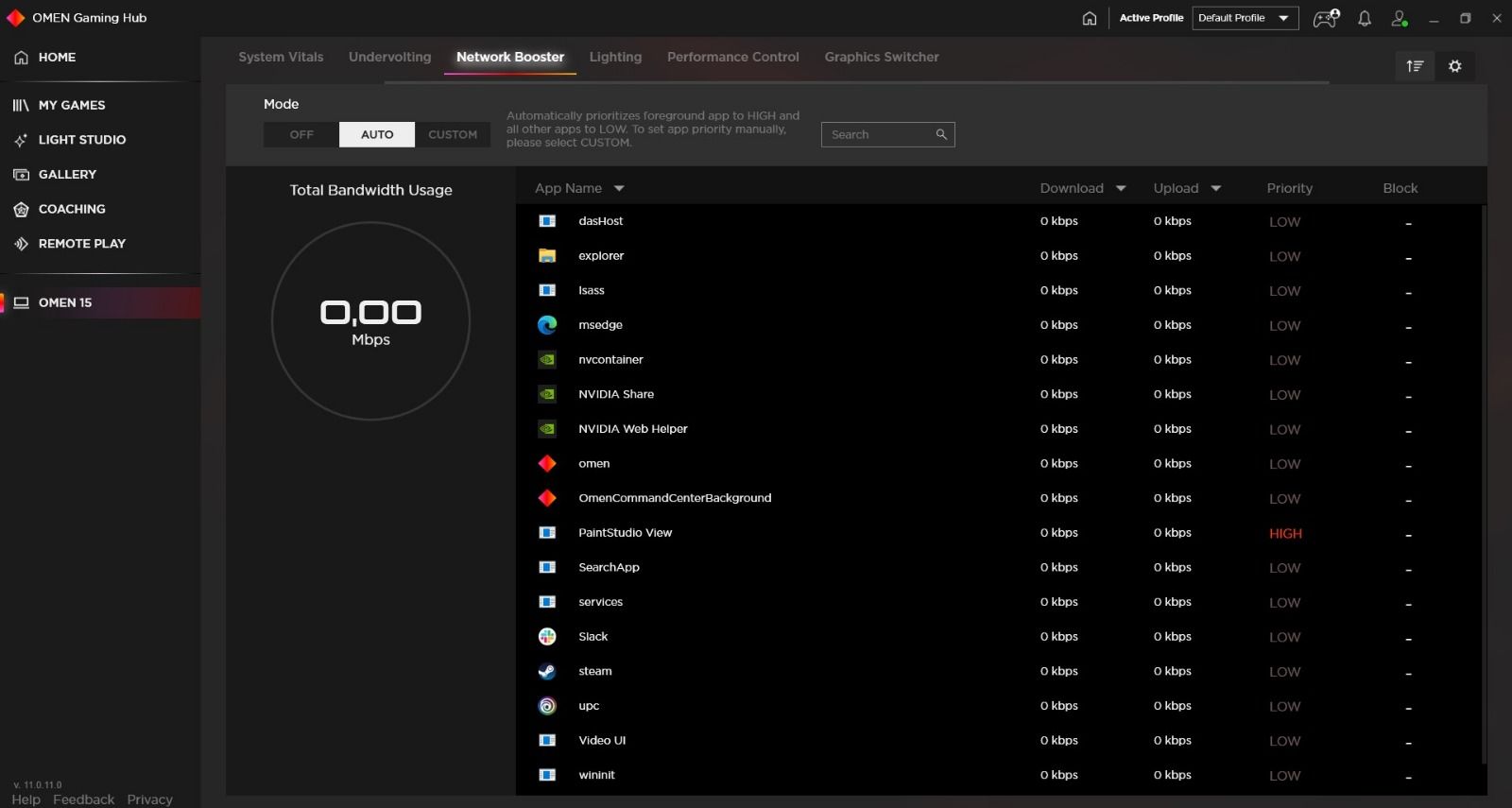Image resolution: width=1512 pixels, height=808 pixels.
Task: Select the Network Booster tab
Action: click(510, 57)
